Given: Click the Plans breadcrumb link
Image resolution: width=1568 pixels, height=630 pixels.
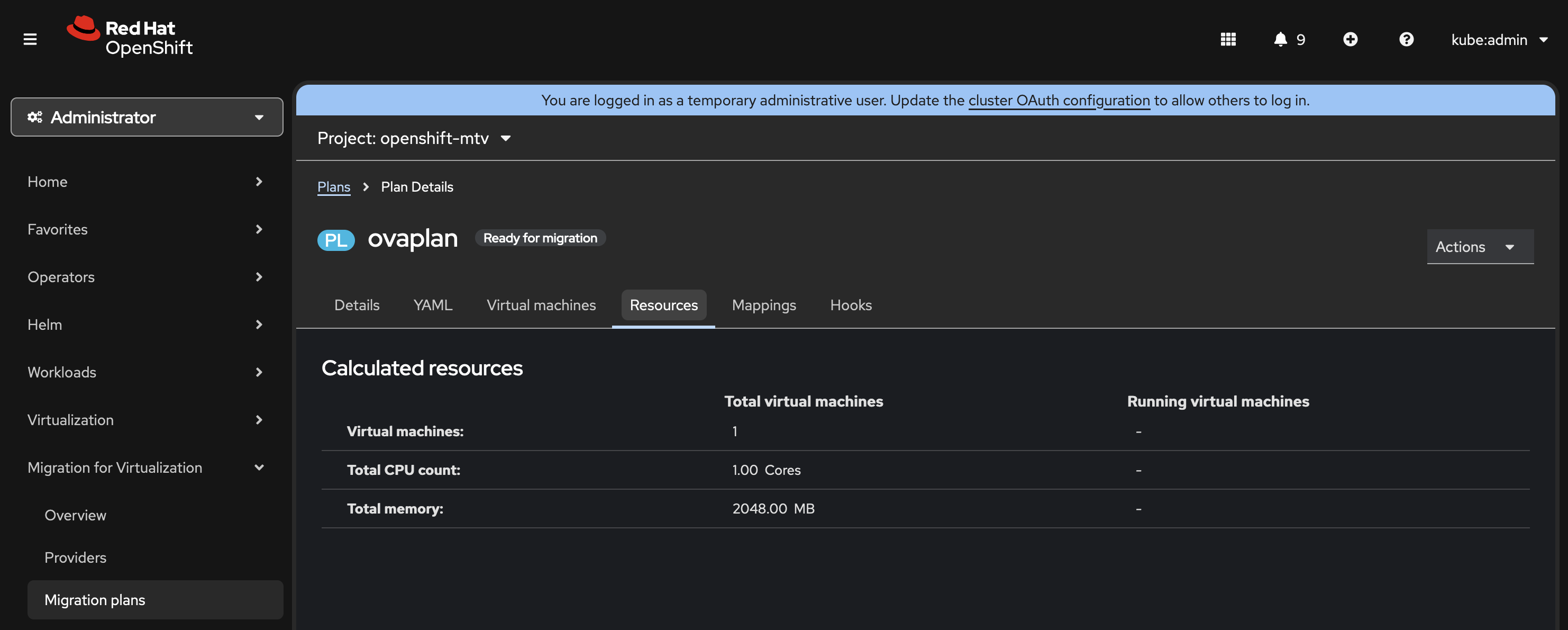Looking at the screenshot, I should (x=334, y=187).
